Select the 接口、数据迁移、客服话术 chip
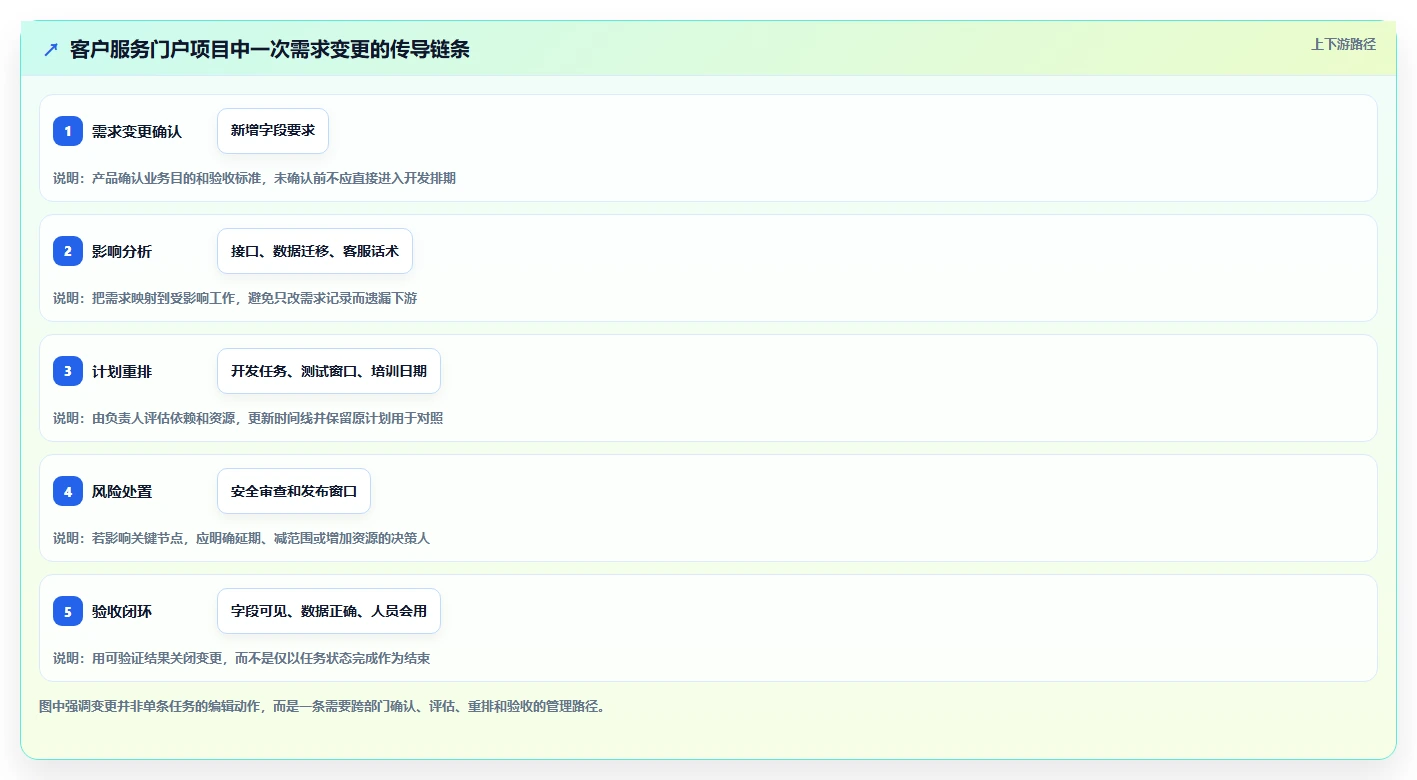The width and height of the screenshot is (1417, 780). point(315,251)
